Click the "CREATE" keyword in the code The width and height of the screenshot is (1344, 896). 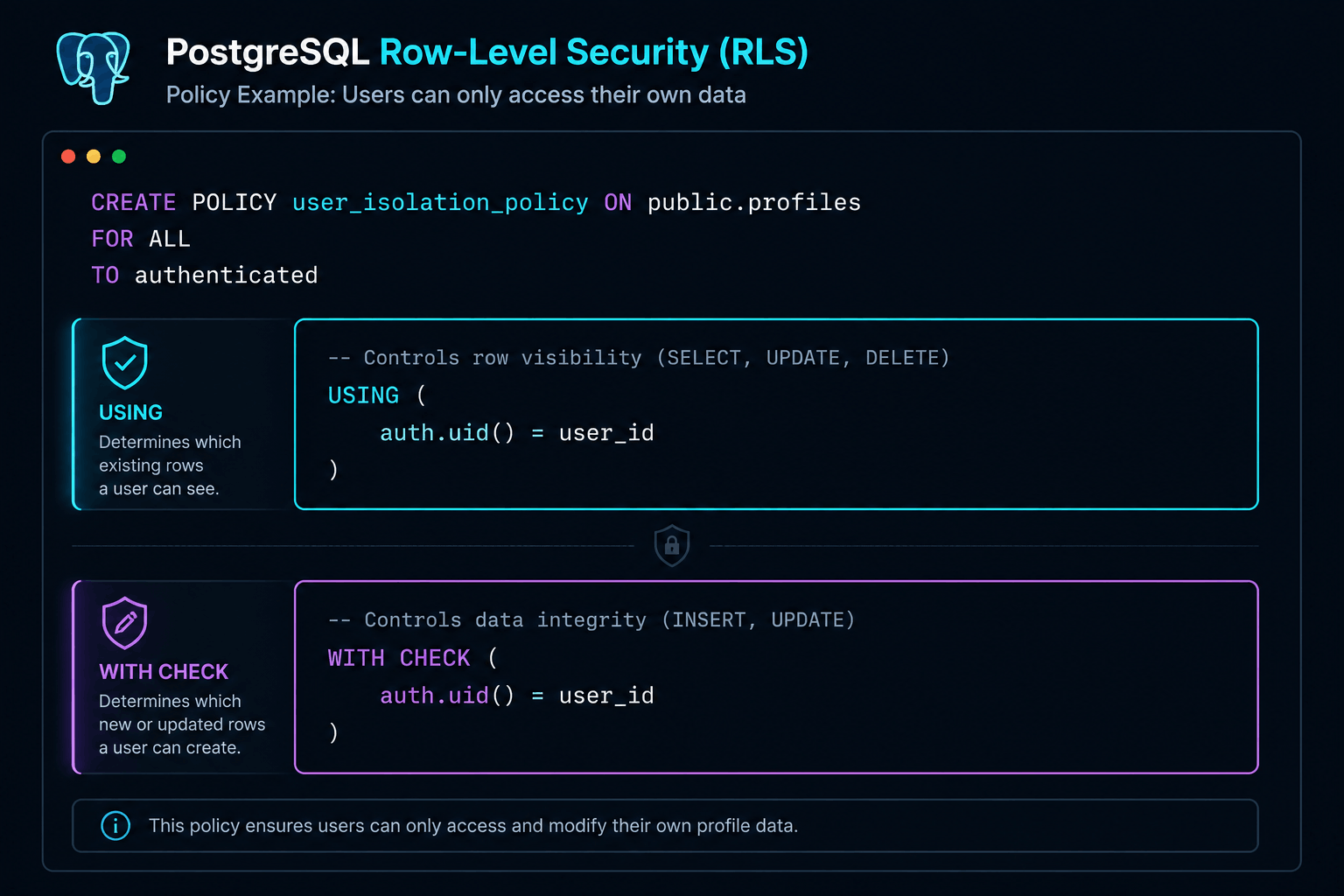[x=134, y=203]
